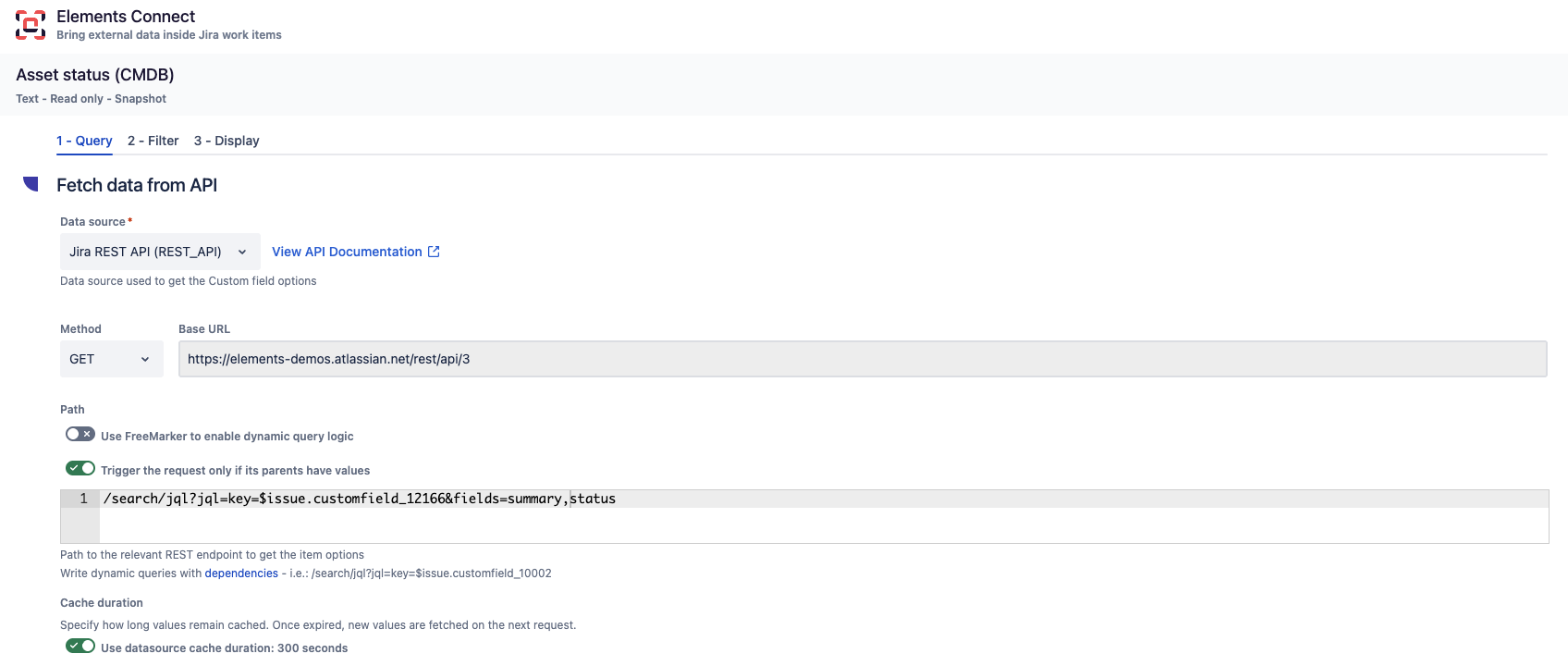Click the external link icon beside API Documentation
The width and height of the screenshot is (1568, 666).
click(434, 252)
